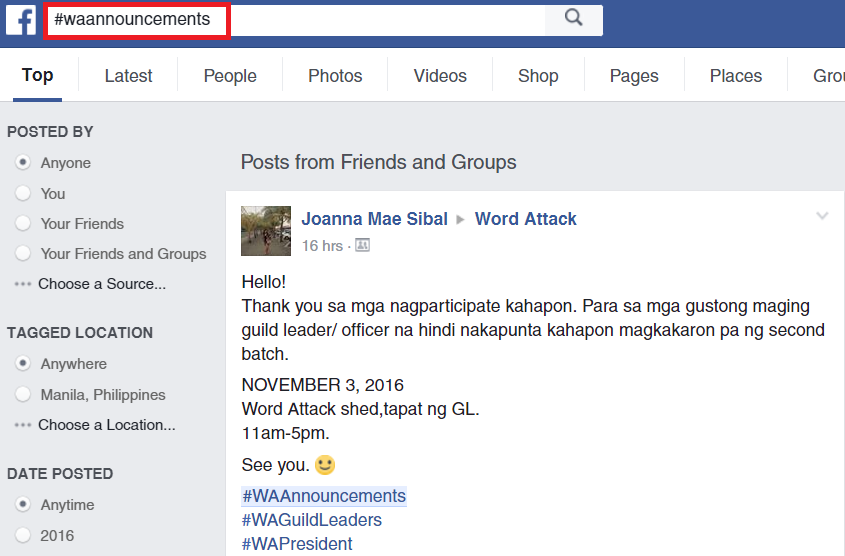Open the Word Attack group link
This screenshot has height=556, width=845.
click(525, 219)
